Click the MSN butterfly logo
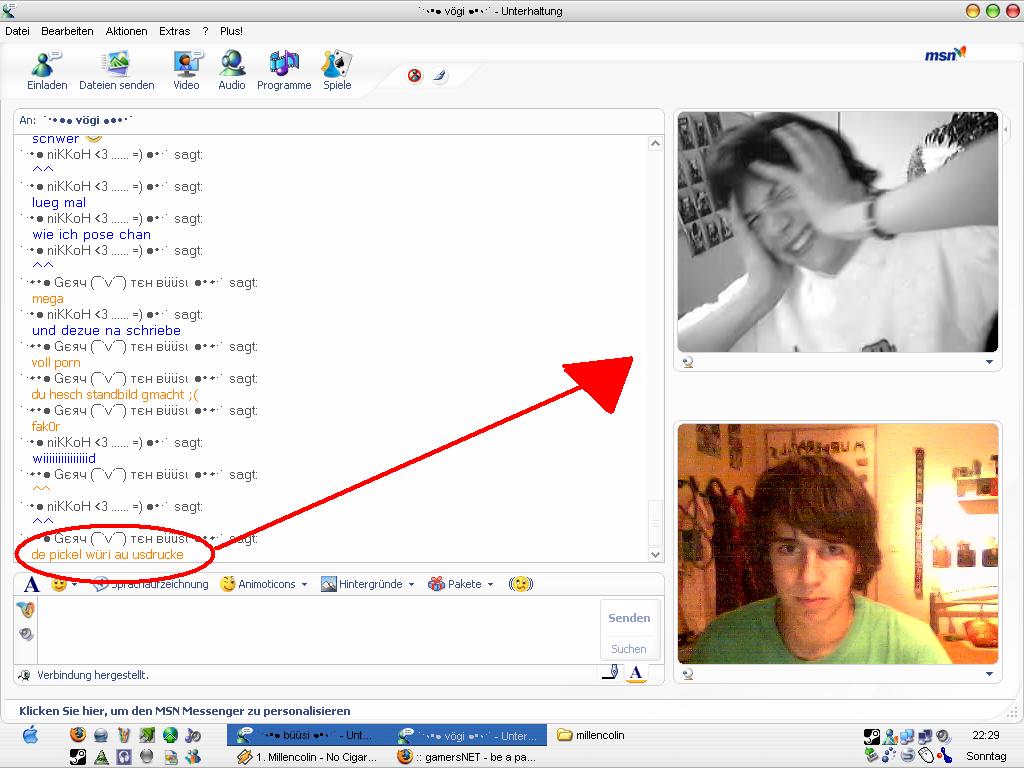Image resolution: width=1024 pixels, height=768 pixels. pos(945,54)
